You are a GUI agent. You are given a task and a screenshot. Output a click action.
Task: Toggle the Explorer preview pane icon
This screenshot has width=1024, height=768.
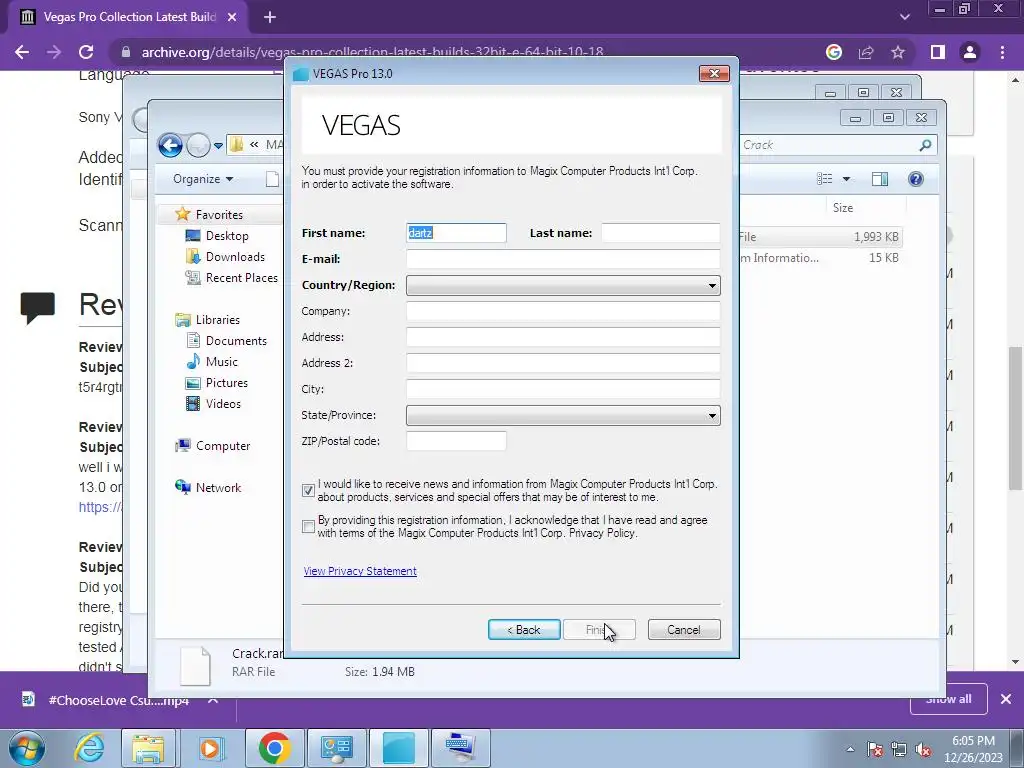pyautogui.click(x=880, y=179)
